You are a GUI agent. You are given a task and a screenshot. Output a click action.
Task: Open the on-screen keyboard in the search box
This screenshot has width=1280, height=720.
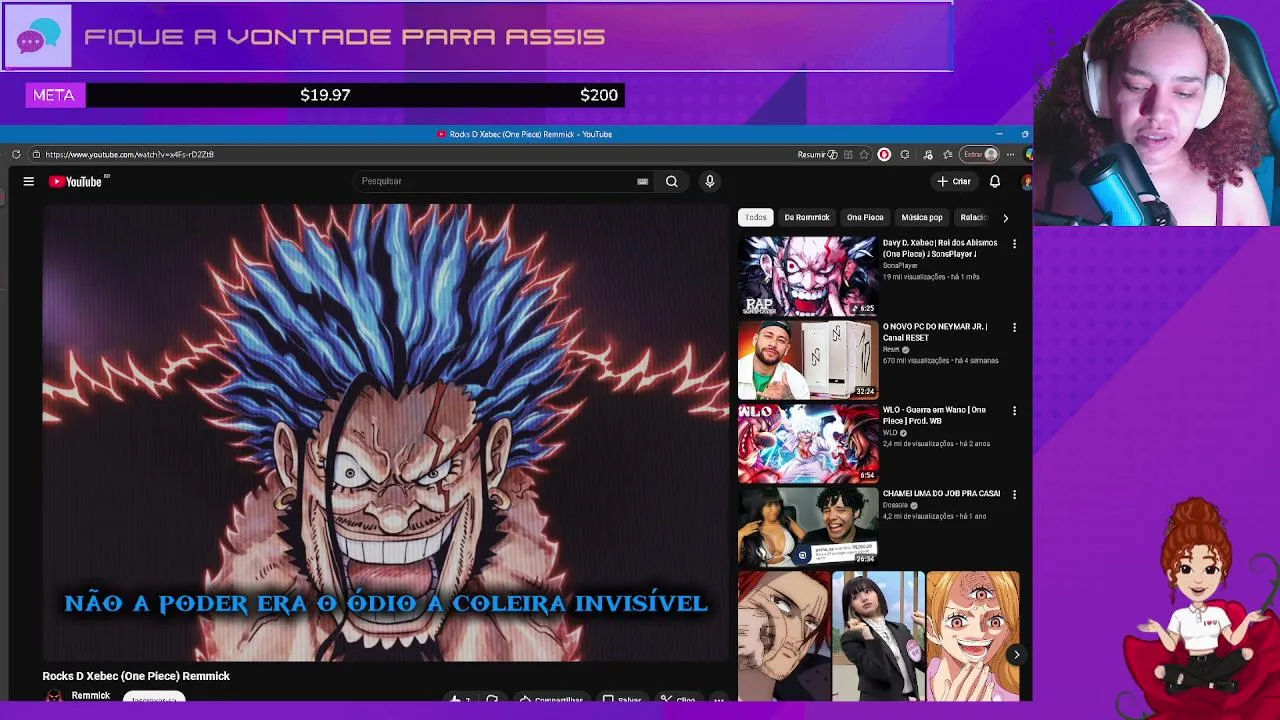point(642,181)
